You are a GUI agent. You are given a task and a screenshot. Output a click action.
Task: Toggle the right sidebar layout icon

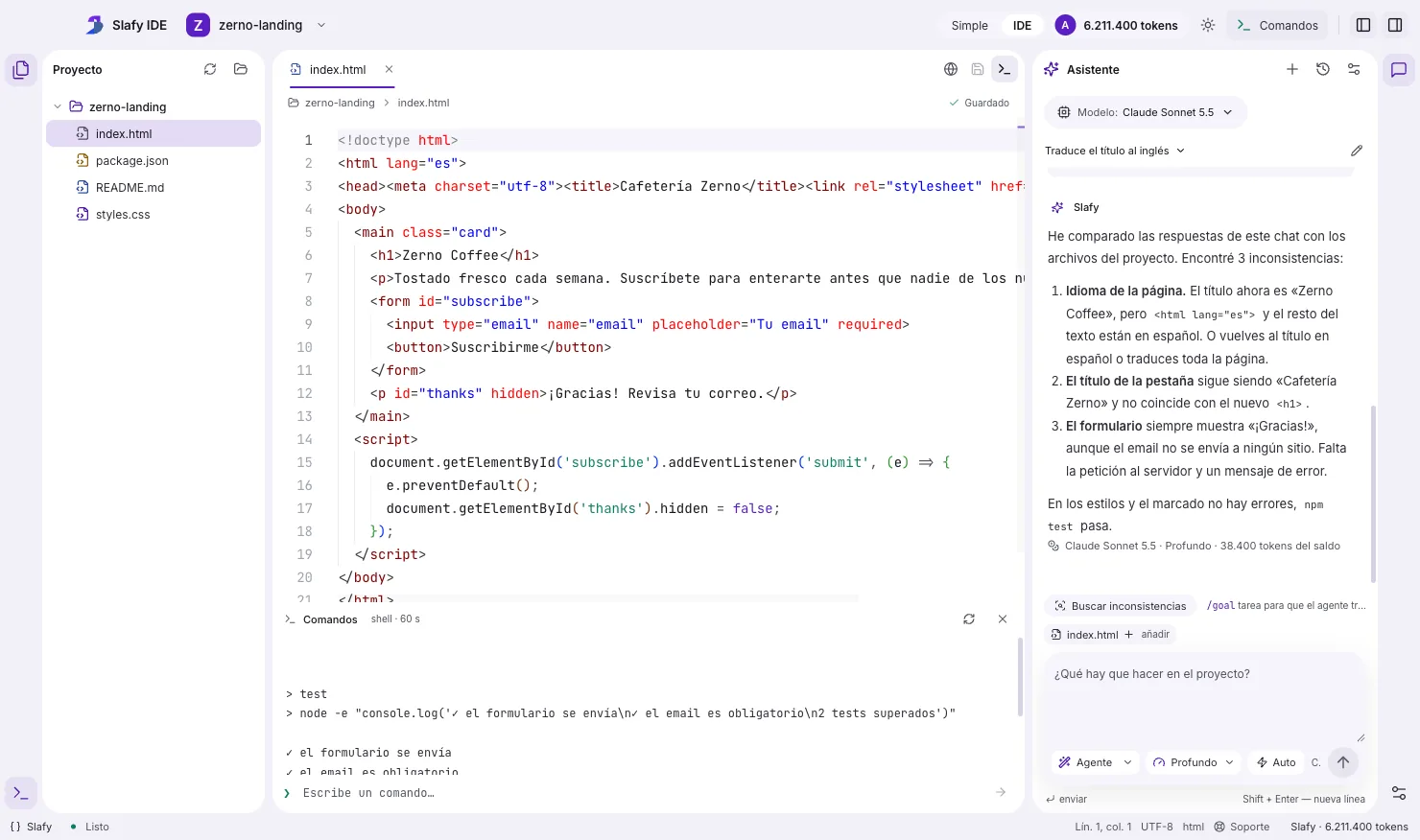pos(1395,26)
